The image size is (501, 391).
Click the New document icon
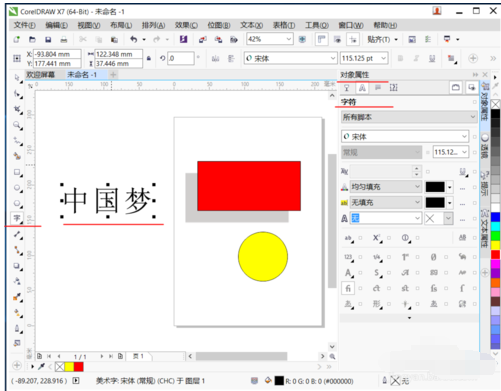[x=16, y=40]
